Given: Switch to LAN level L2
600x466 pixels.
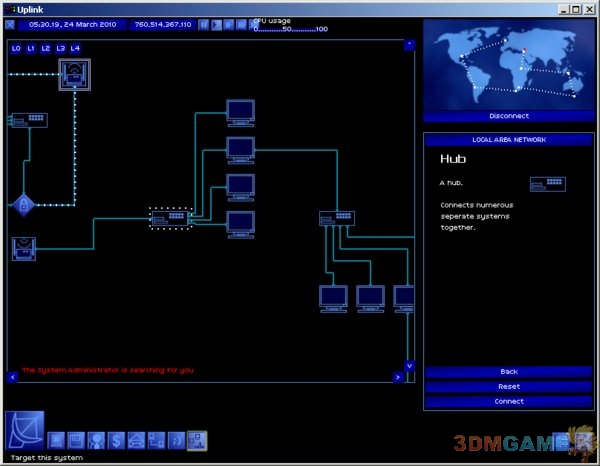Looking at the screenshot, I should 46,48.
